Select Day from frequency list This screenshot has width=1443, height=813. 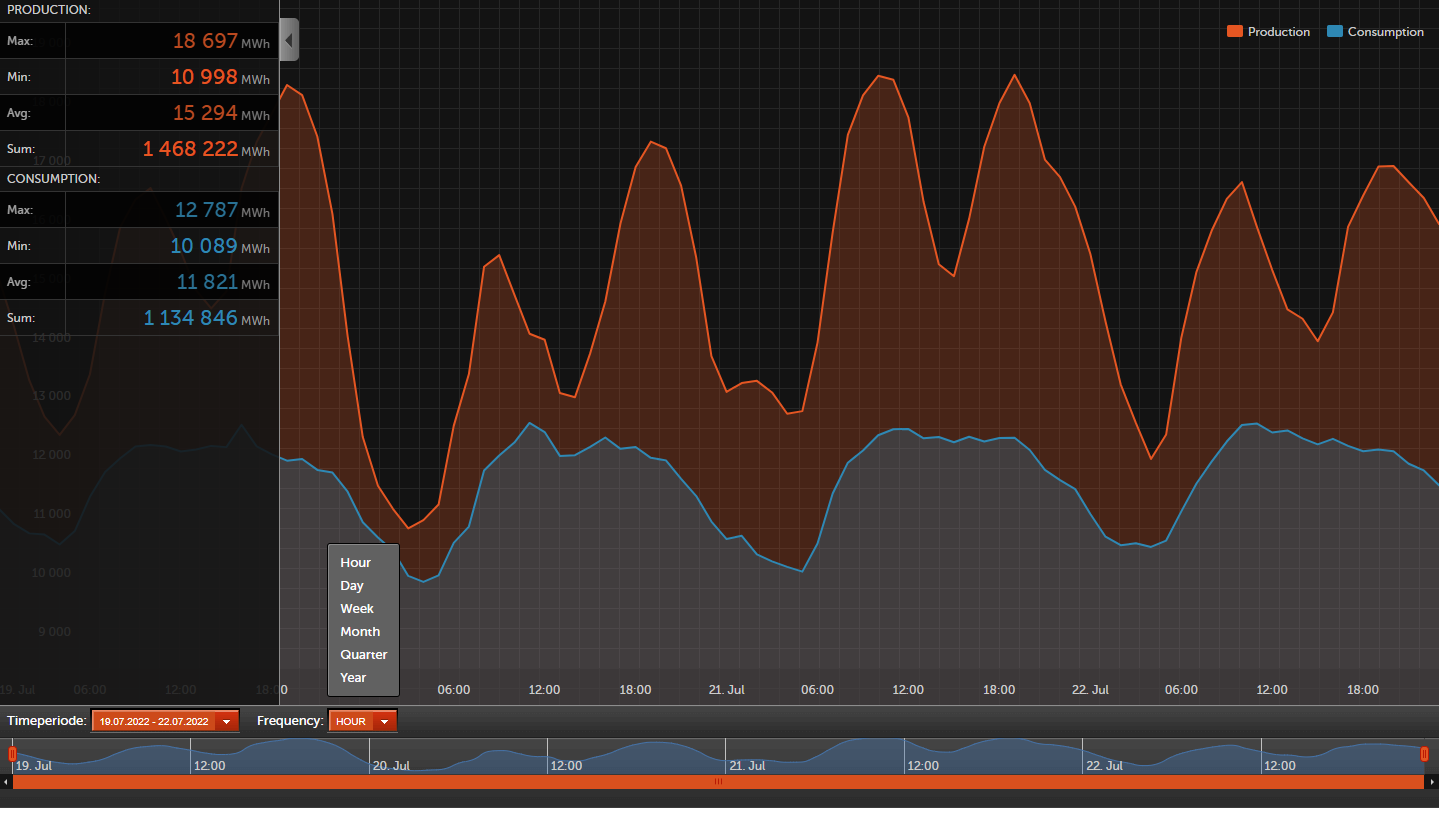coord(352,586)
